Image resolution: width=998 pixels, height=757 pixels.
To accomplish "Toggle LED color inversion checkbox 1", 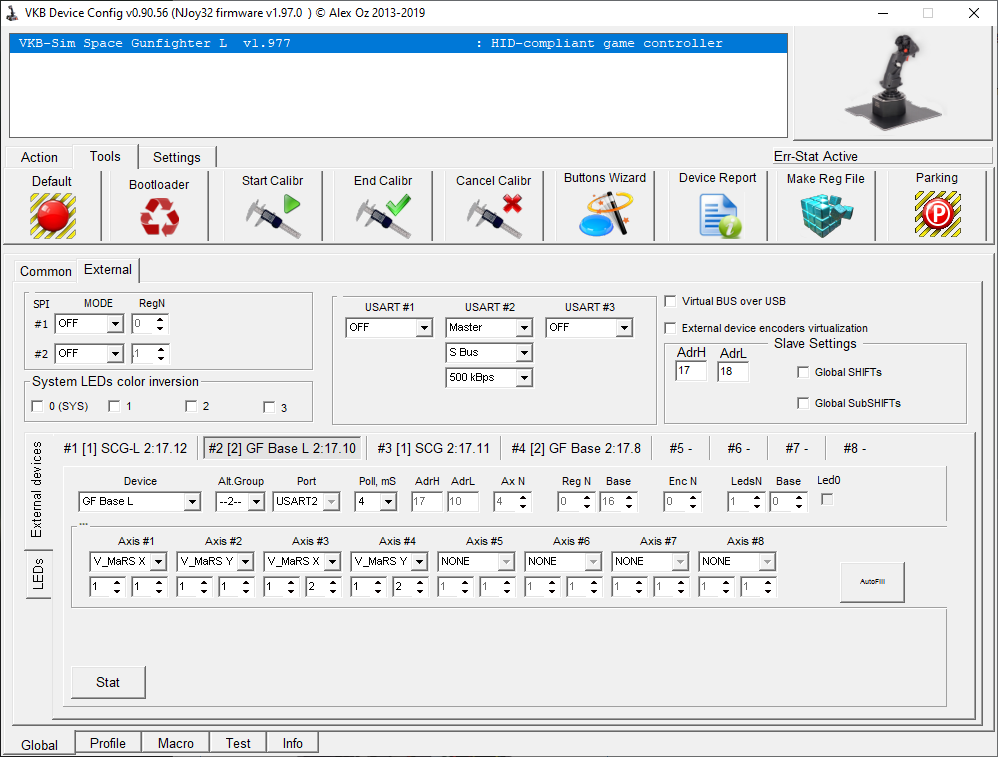I will [x=115, y=406].
